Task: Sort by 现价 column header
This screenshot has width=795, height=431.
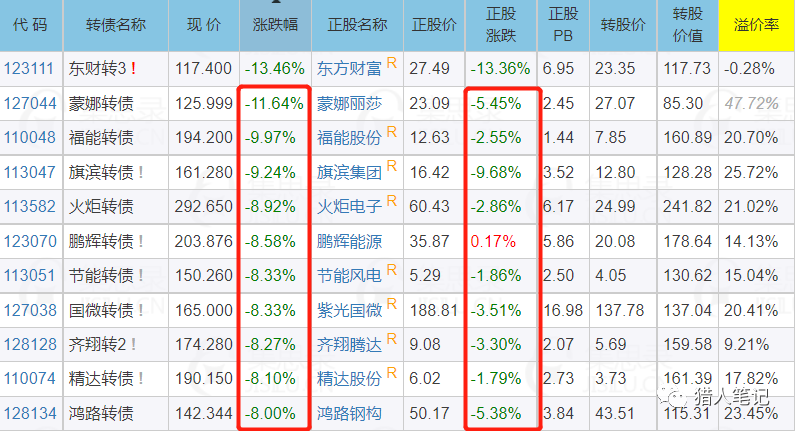Action: (204, 25)
